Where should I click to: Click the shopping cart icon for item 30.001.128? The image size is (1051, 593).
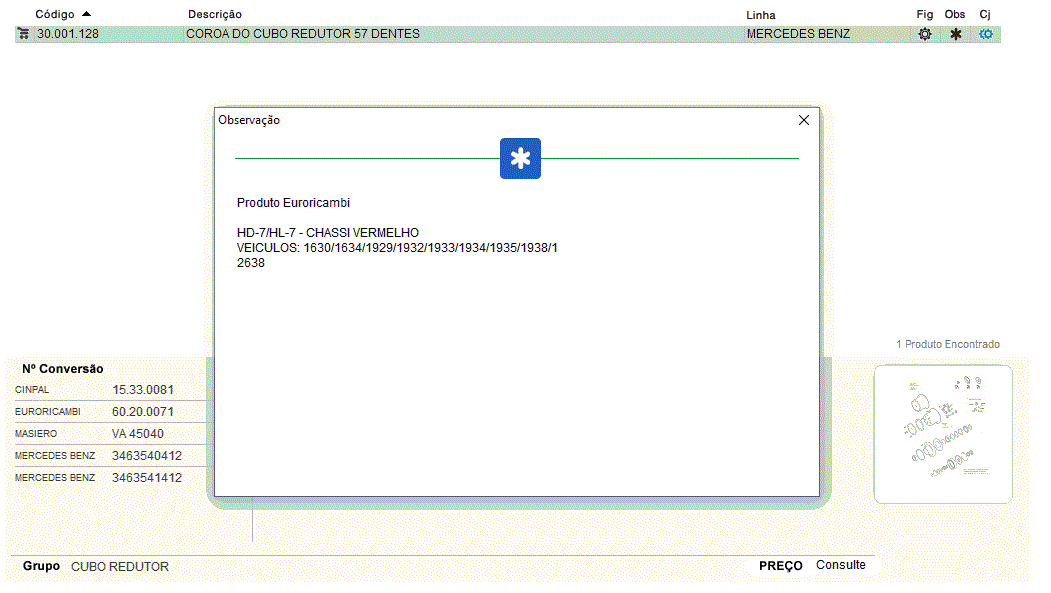23,34
